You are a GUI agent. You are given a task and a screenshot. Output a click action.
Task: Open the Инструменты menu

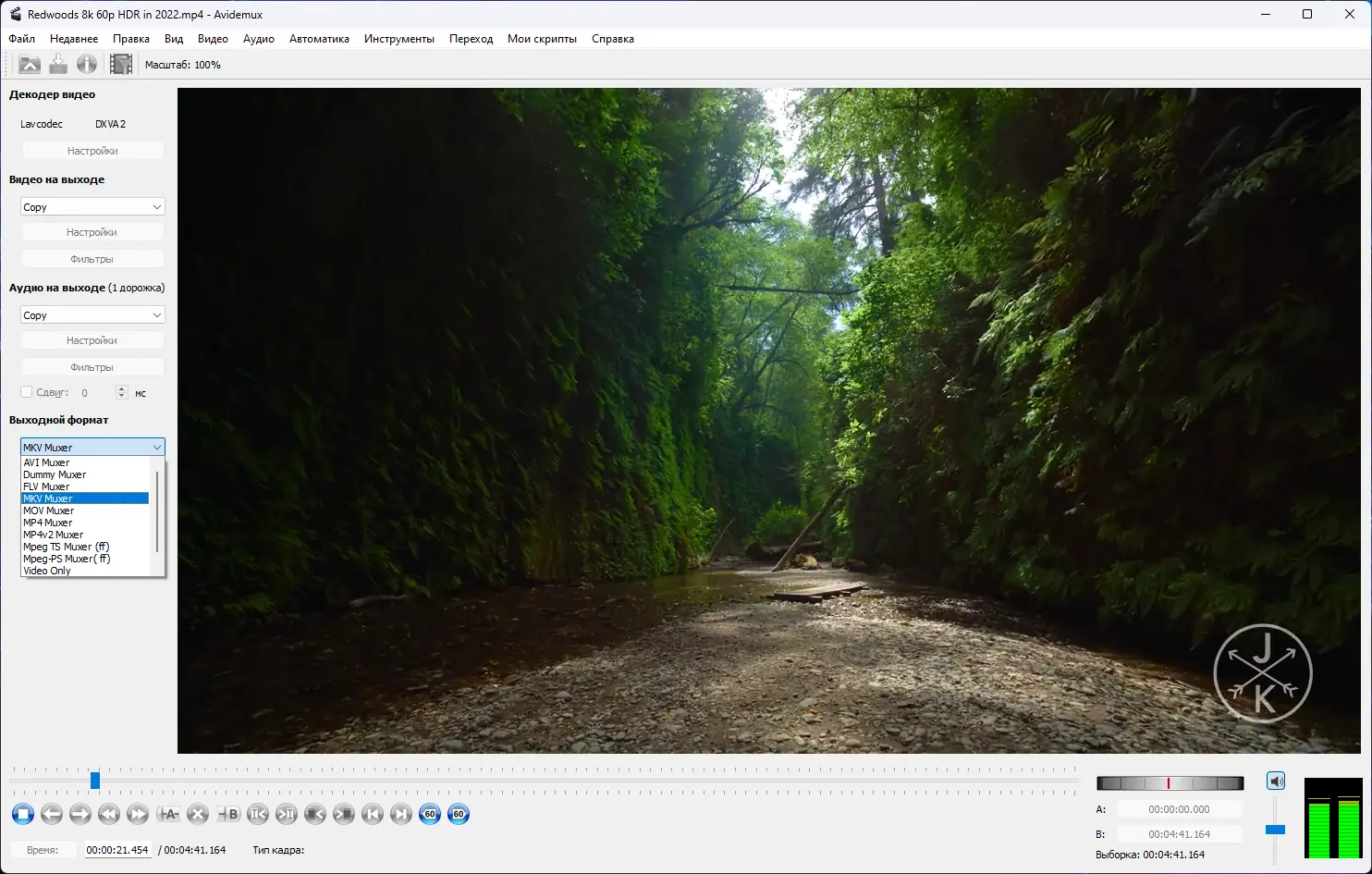(398, 39)
